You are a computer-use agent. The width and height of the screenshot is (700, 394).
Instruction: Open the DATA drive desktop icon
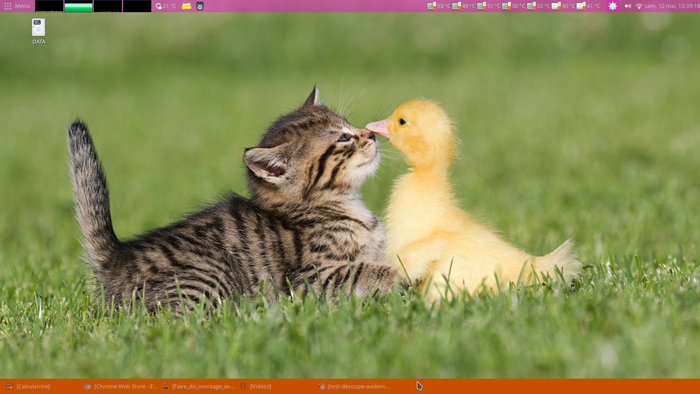[38, 31]
